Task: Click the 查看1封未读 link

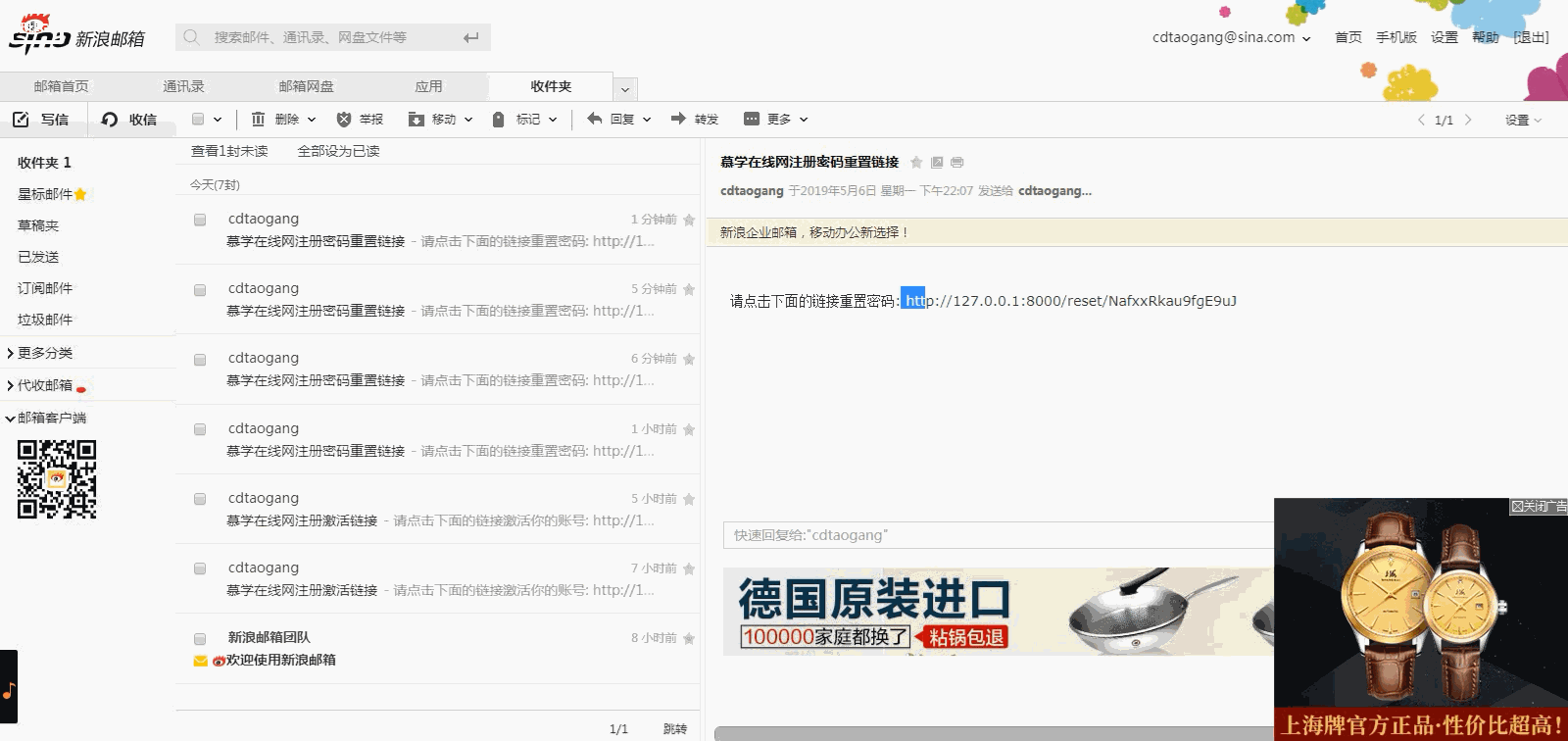Action: click(x=229, y=151)
